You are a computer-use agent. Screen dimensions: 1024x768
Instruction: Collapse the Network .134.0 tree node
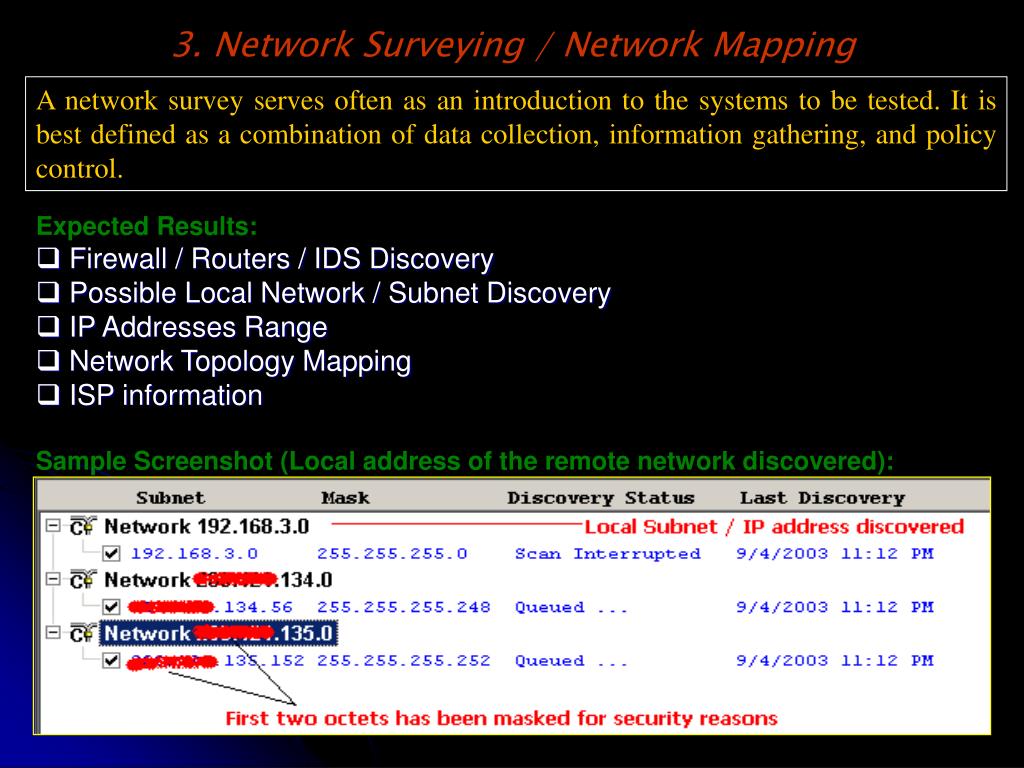point(53,579)
